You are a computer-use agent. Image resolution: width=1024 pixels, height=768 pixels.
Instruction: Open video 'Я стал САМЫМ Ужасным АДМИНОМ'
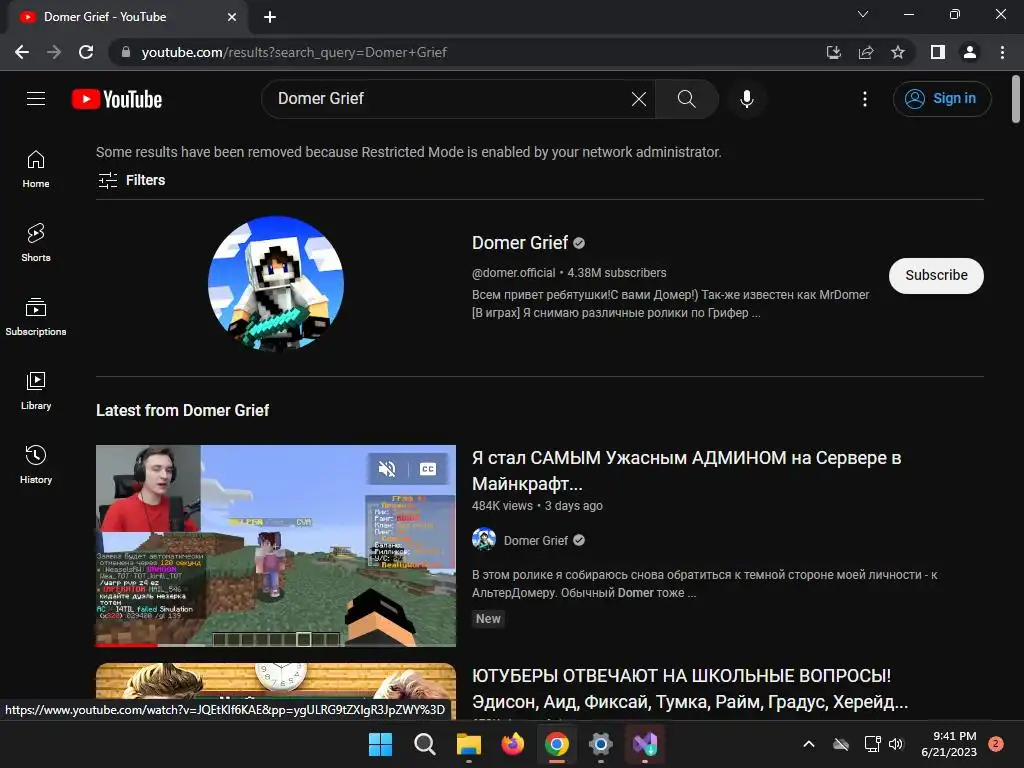pyautogui.click(x=686, y=471)
